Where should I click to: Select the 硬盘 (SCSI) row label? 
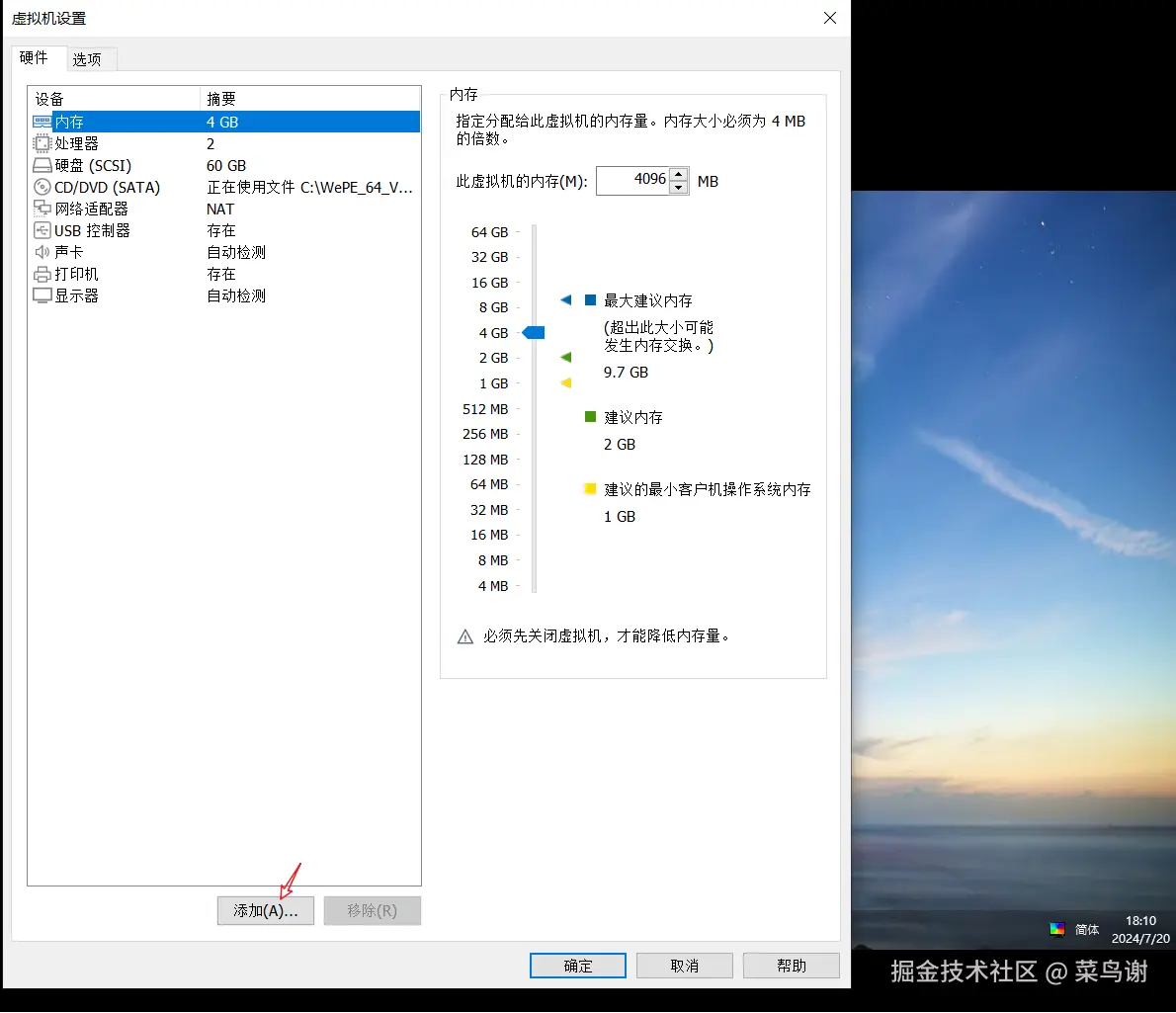pyautogui.click(x=93, y=165)
